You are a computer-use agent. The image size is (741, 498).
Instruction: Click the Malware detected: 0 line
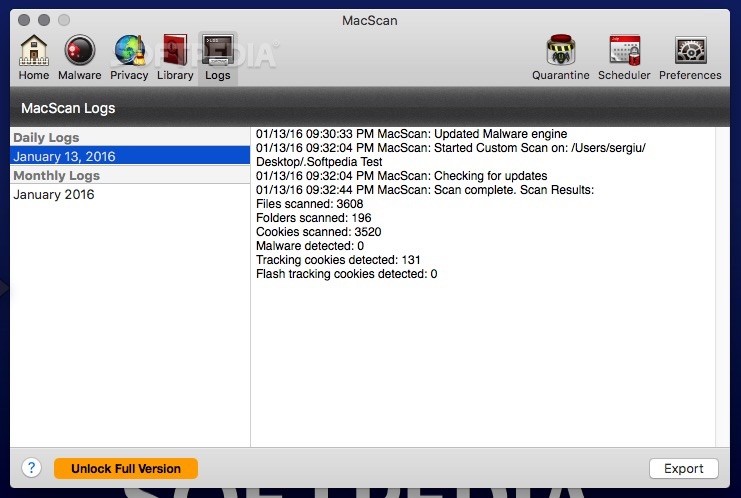(x=310, y=246)
